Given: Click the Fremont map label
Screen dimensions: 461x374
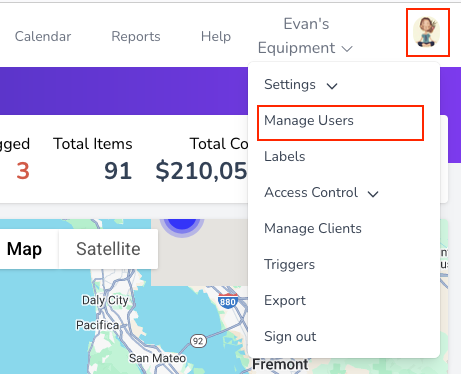Looking at the screenshot, I should point(280,364).
